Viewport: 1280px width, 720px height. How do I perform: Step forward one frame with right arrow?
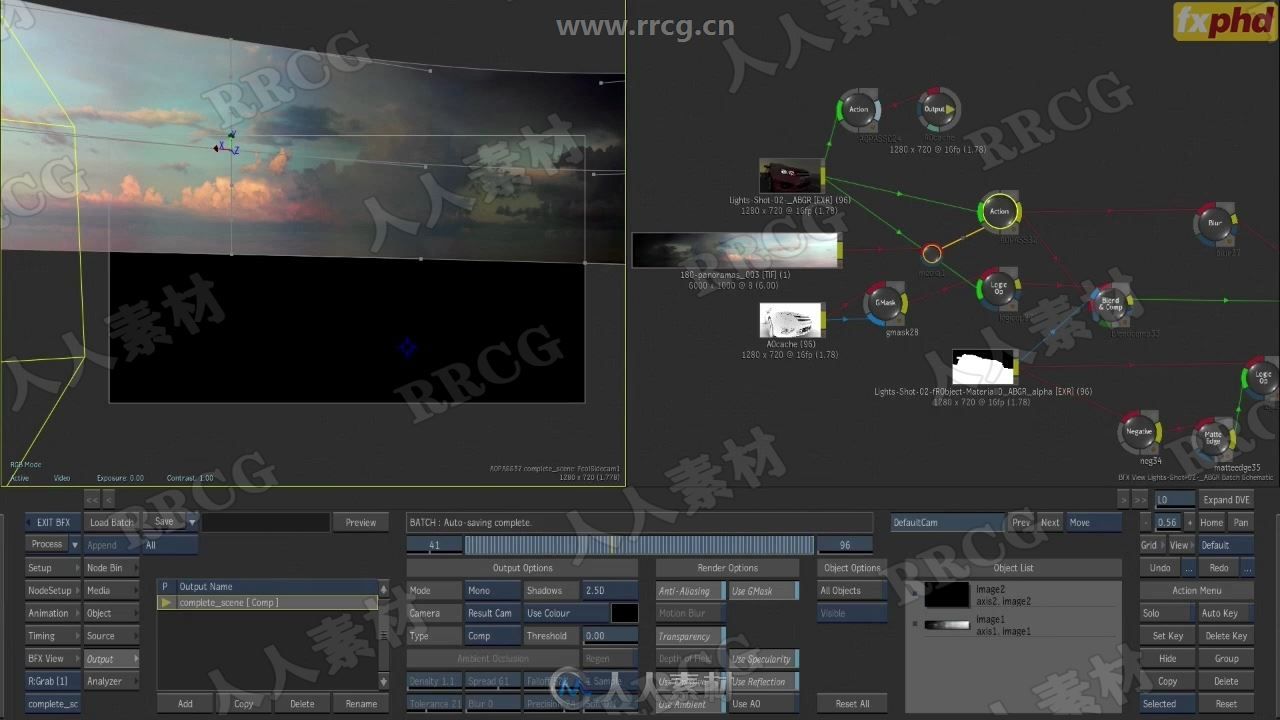click(x=1123, y=499)
